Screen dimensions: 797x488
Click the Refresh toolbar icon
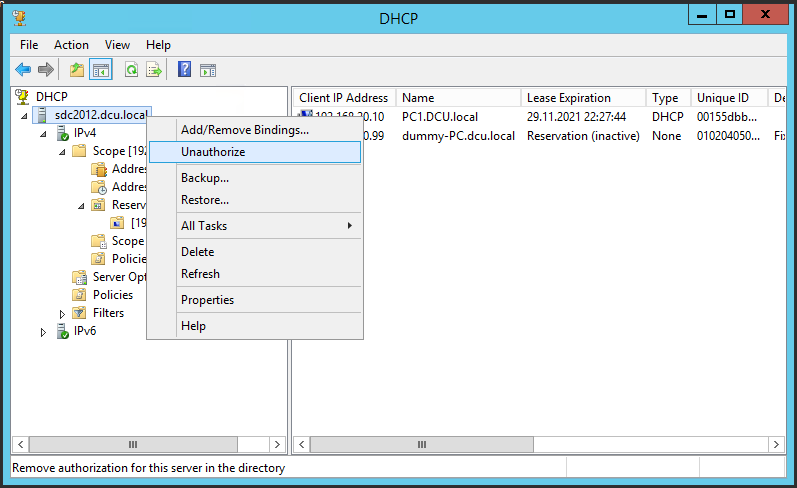(x=131, y=70)
